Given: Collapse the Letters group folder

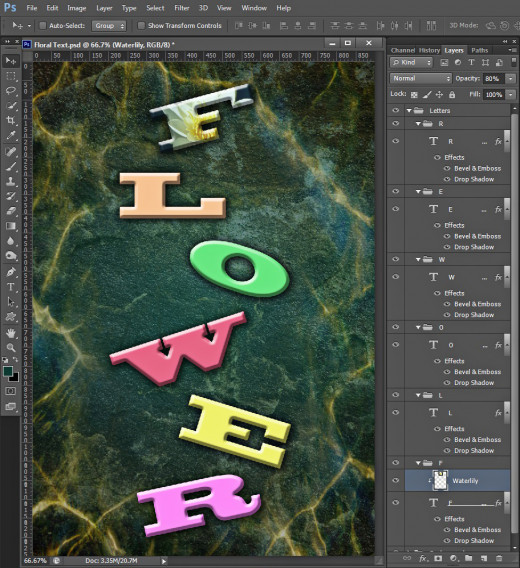Looking at the screenshot, I should click(409, 110).
